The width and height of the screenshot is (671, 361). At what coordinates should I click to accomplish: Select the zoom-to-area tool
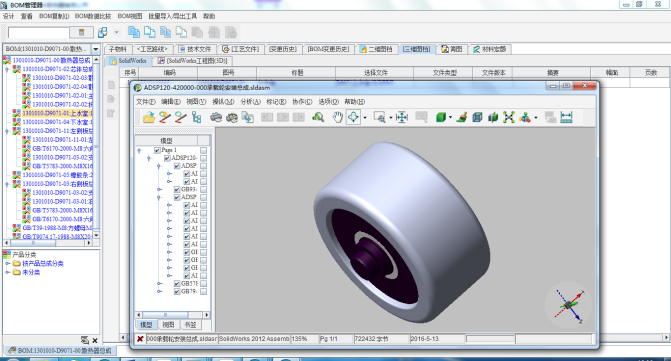379,117
